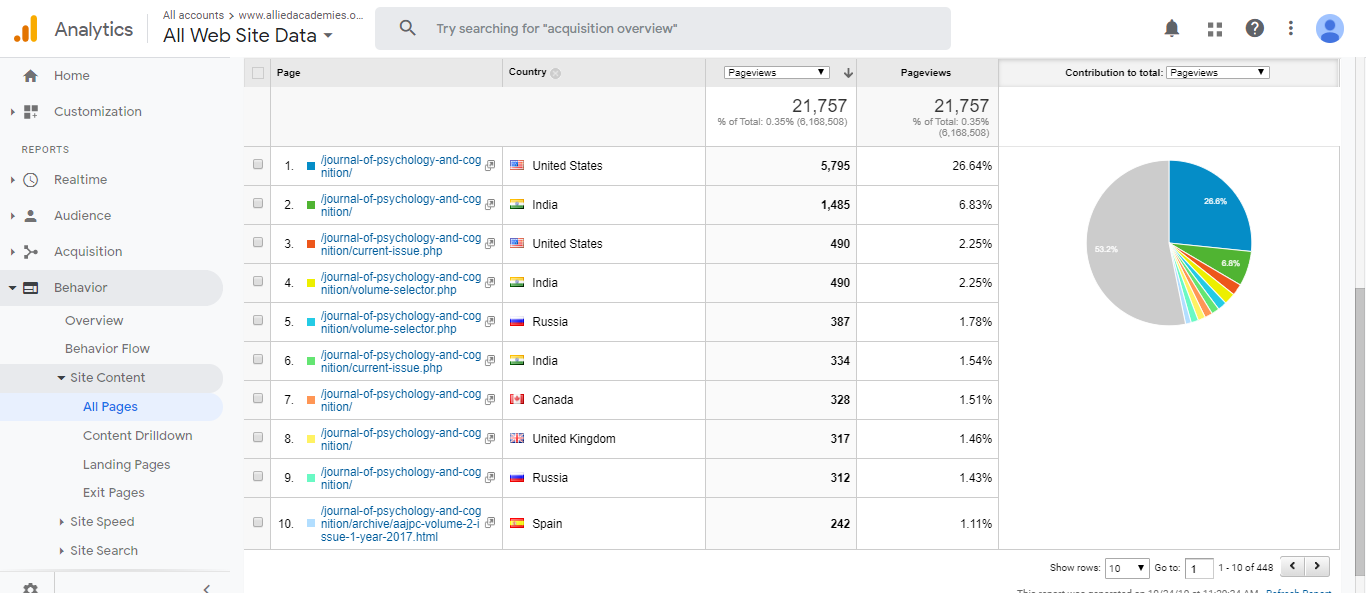1366x593 pixels.
Task: Tick the checkbox for row 5 Russia
Action: 258,321
